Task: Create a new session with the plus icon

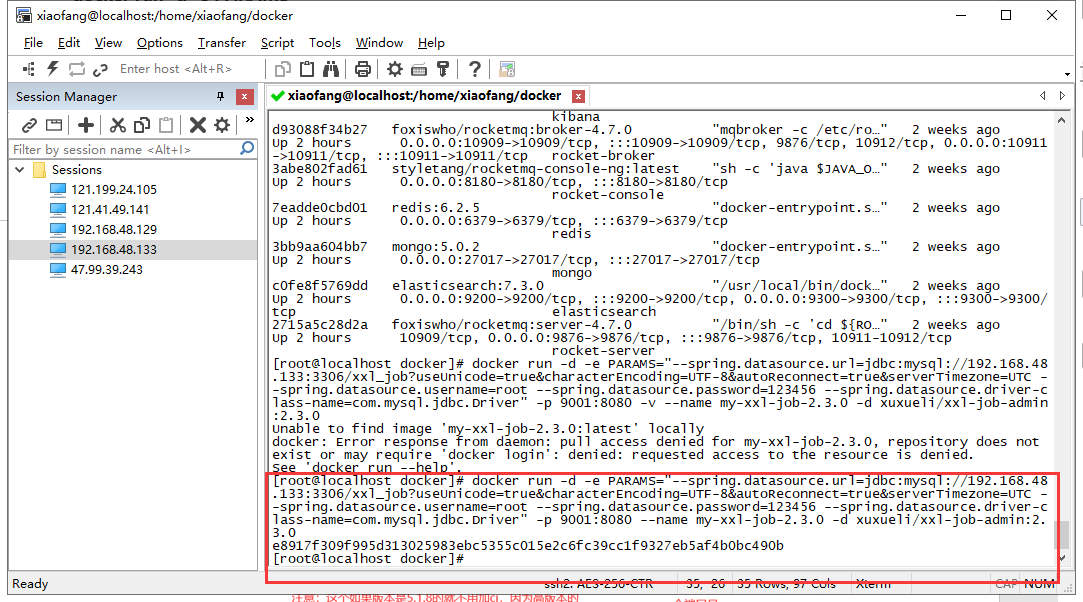Action: point(85,124)
